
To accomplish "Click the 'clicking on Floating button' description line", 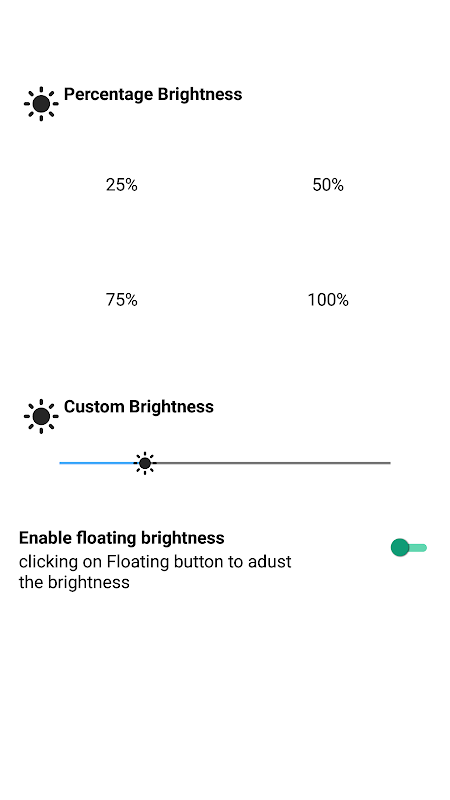I will pyautogui.click(x=155, y=562).
